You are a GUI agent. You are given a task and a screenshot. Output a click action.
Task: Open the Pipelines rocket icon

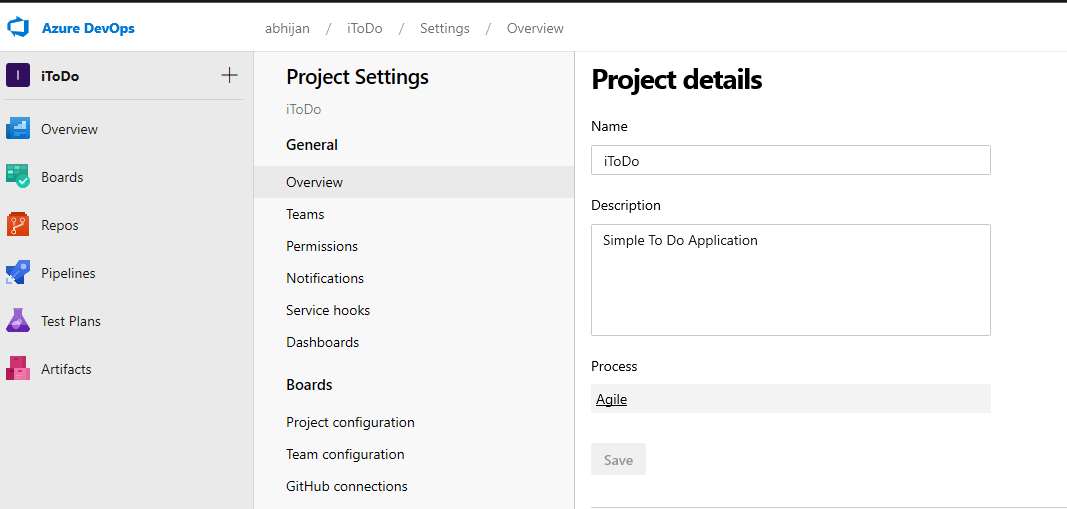18,272
